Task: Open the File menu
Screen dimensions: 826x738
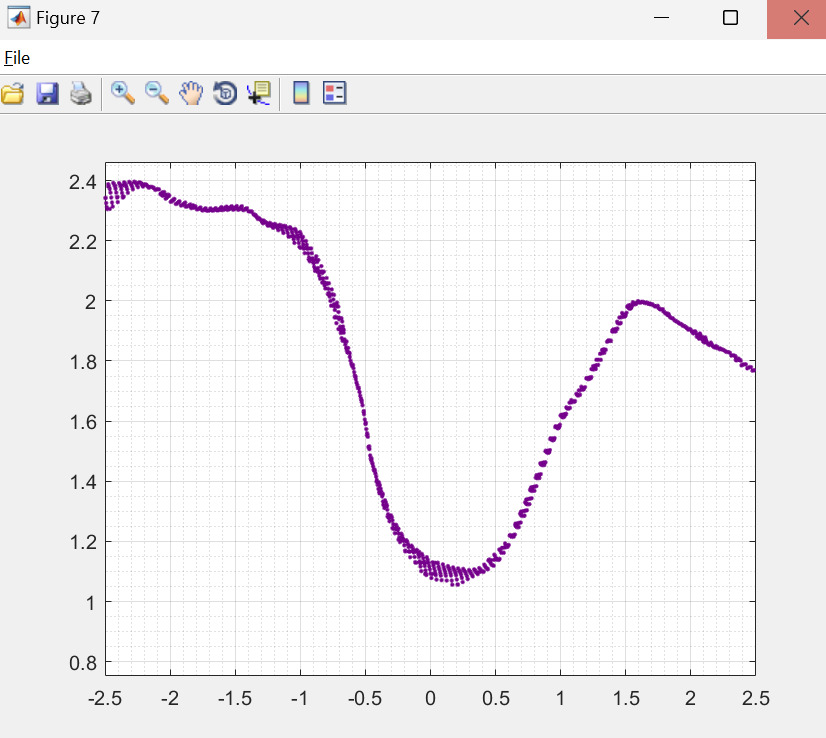Action: click(17, 57)
